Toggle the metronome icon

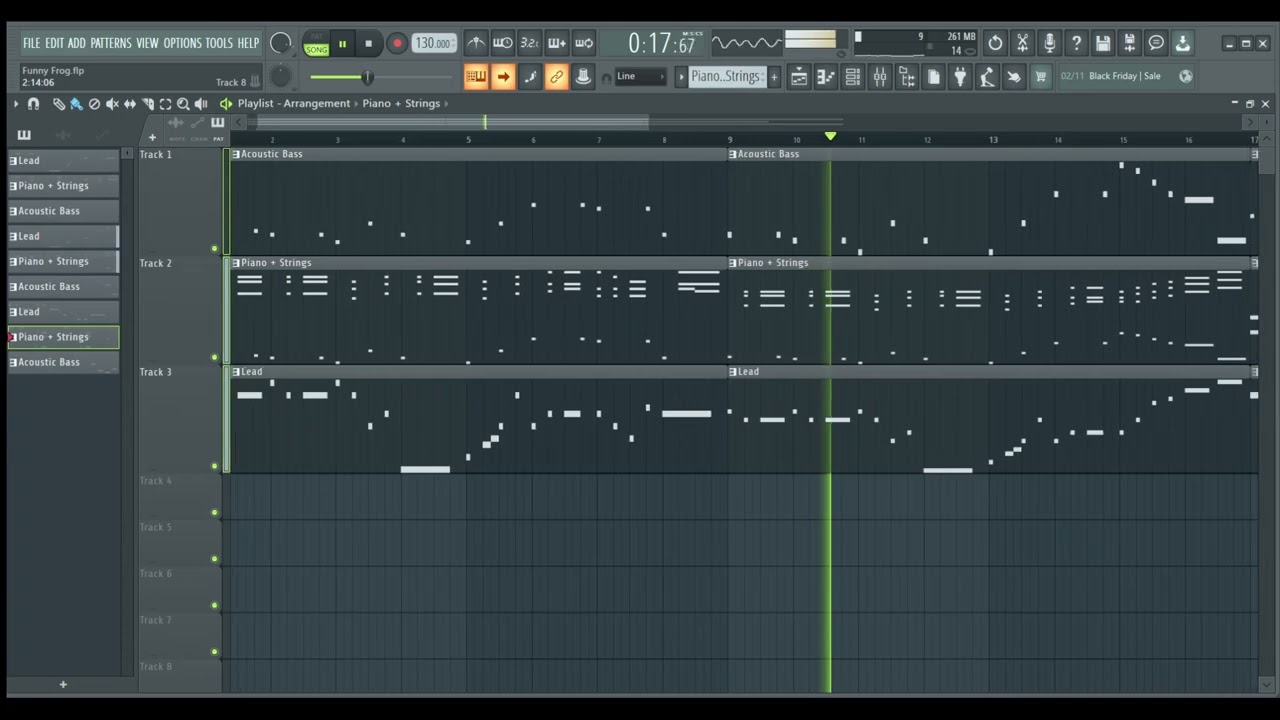476,43
